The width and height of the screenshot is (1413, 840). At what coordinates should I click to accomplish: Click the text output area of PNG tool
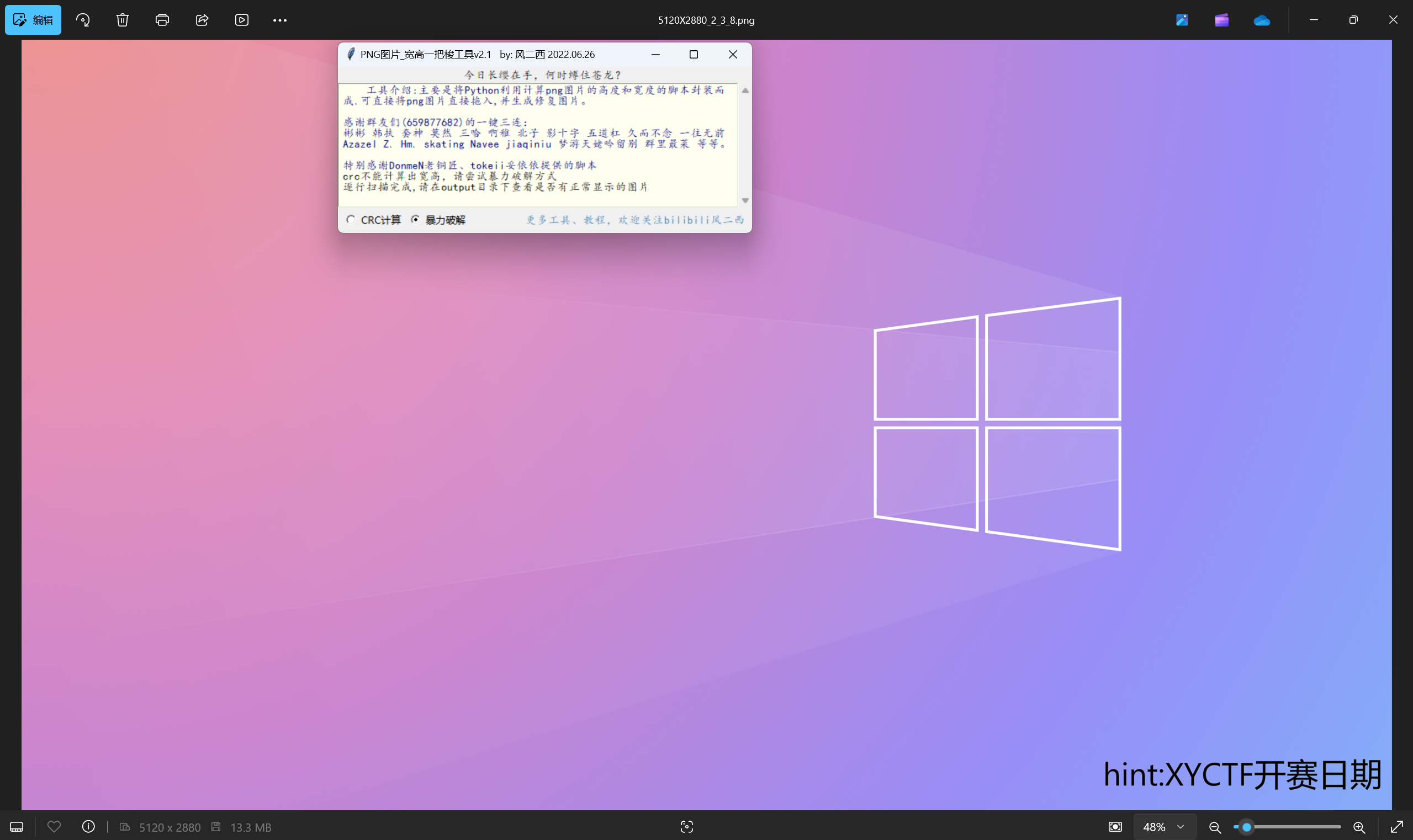click(x=538, y=145)
